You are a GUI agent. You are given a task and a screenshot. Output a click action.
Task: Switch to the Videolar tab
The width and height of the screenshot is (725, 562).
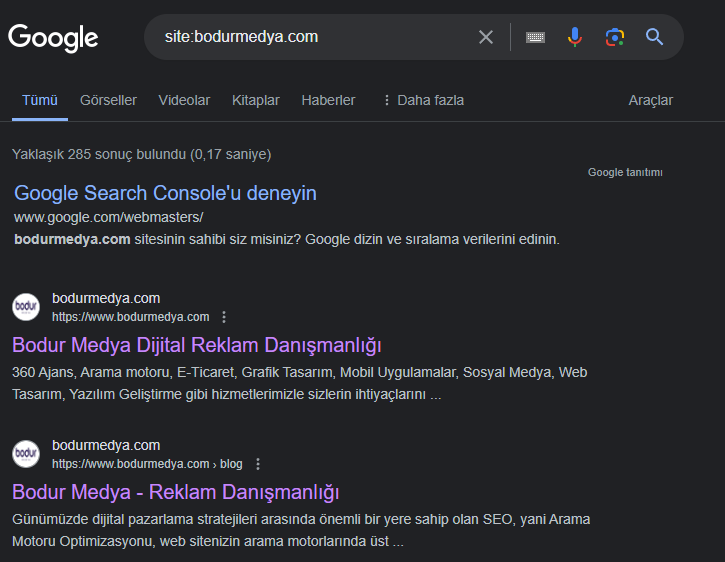point(184,100)
